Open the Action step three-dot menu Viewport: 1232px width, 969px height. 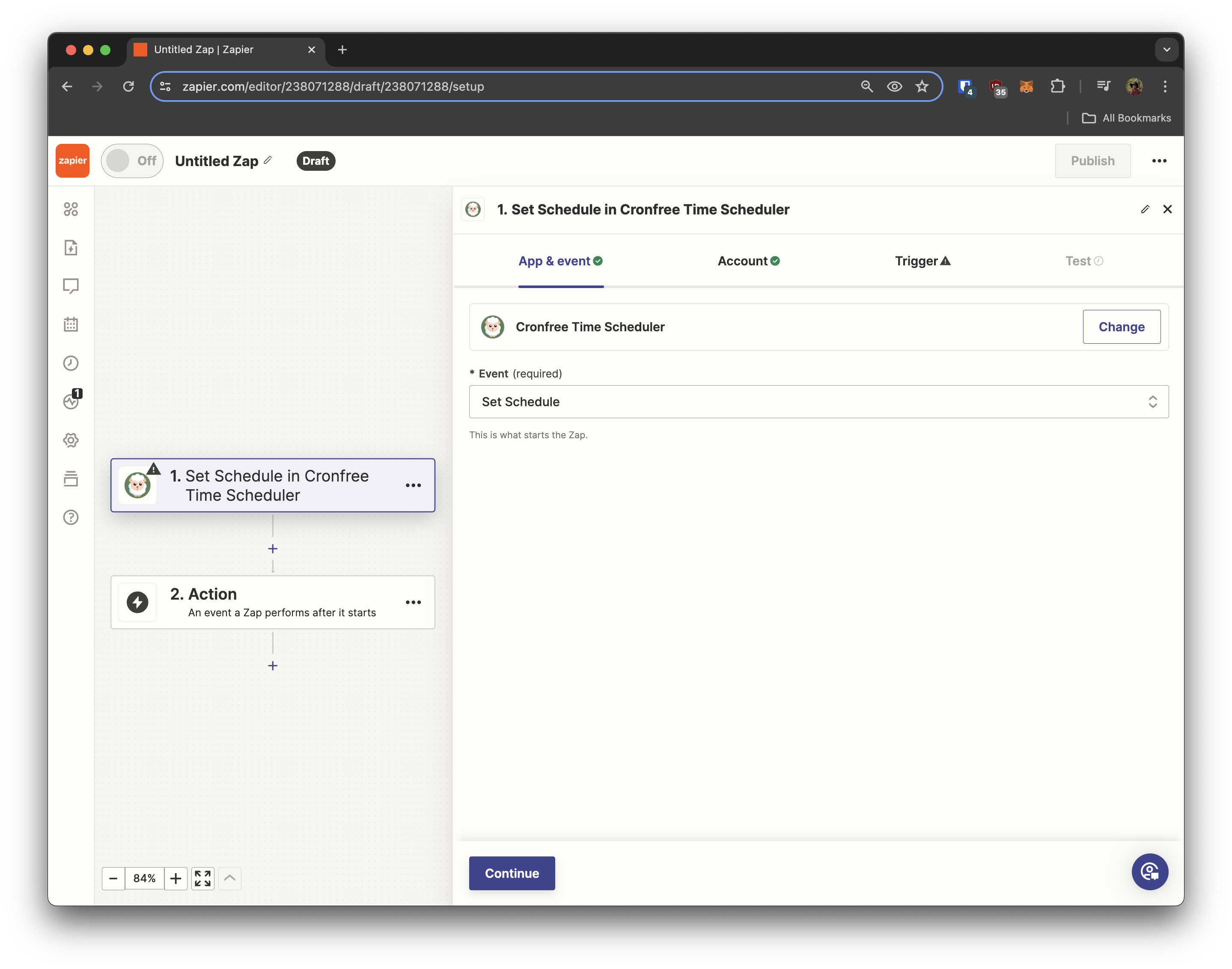(413, 602)
